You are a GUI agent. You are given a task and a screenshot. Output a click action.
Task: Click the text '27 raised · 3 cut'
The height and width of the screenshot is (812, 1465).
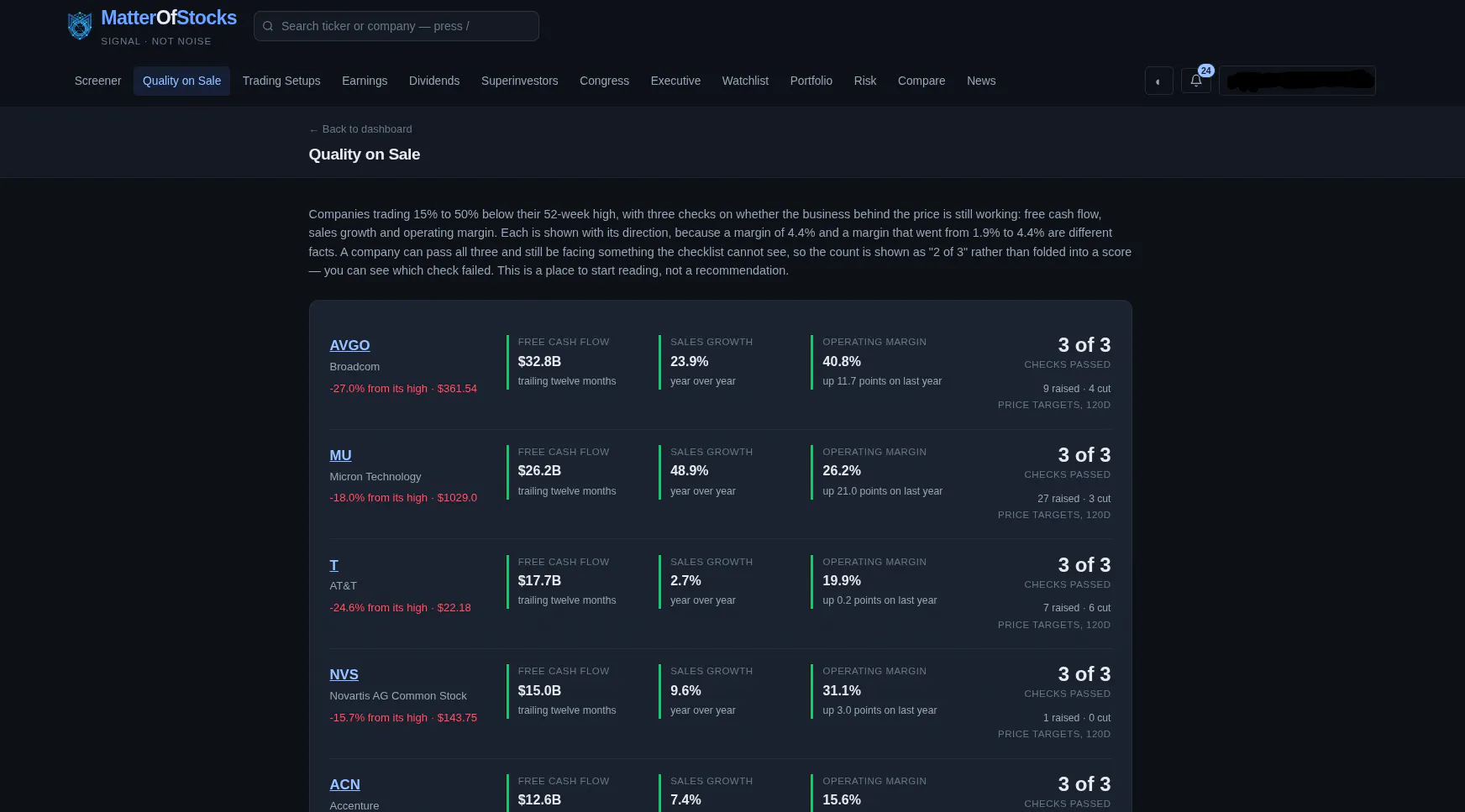[x=1074, y=499]
